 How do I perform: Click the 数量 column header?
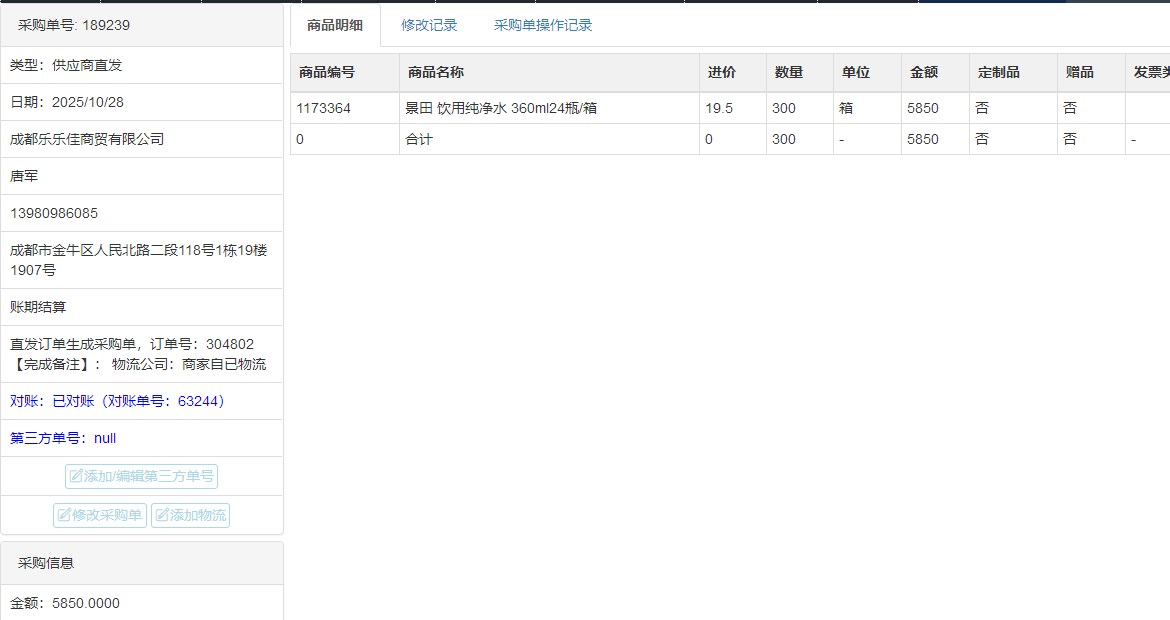[x=788, y=73]
